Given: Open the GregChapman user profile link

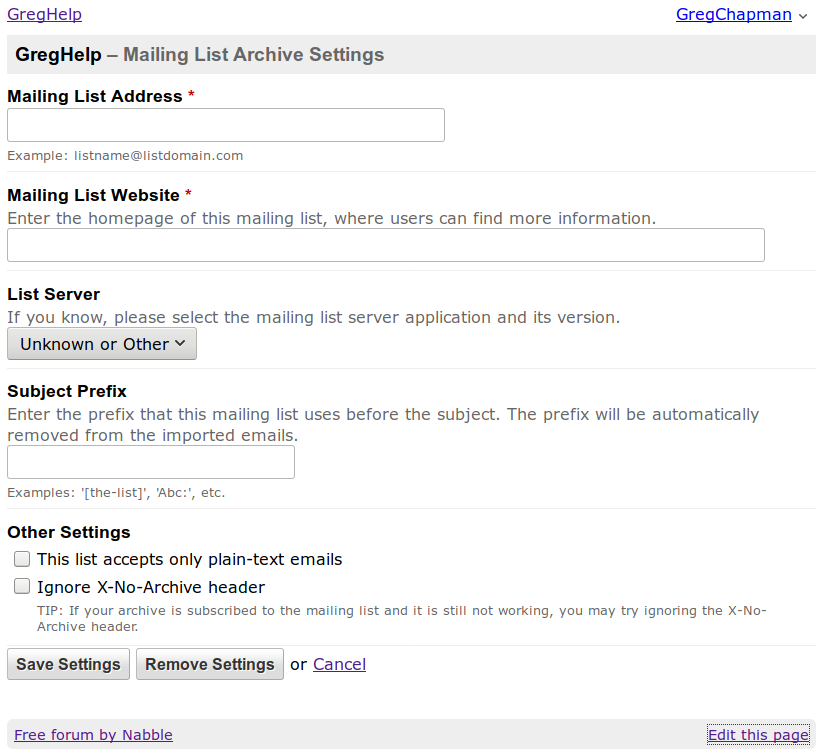Looking at the screenshot, I should click(x=733, y=14).
